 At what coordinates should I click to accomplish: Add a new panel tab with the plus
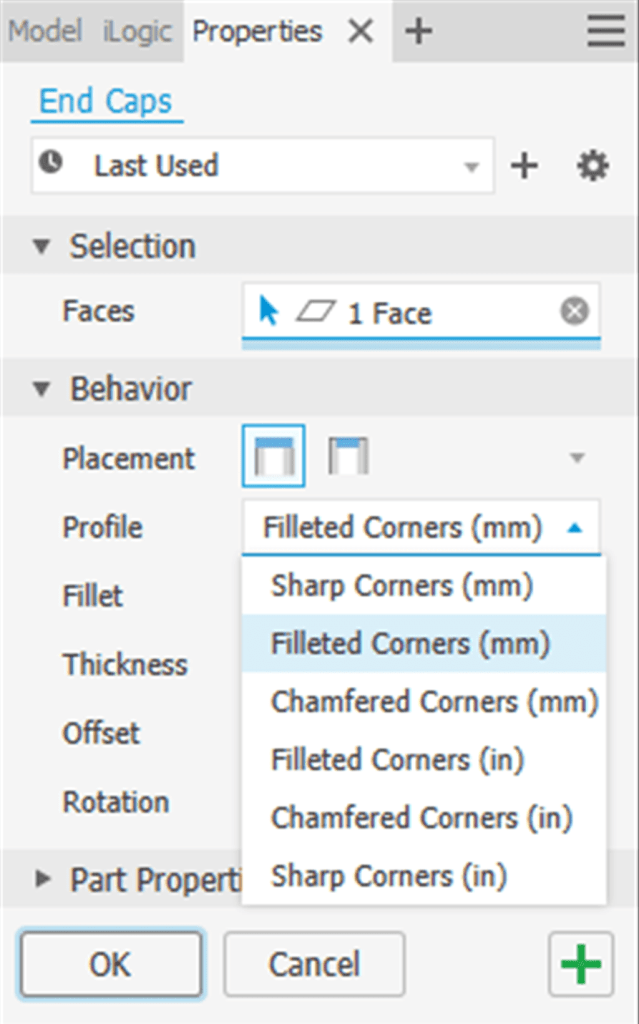pos(418,31)
